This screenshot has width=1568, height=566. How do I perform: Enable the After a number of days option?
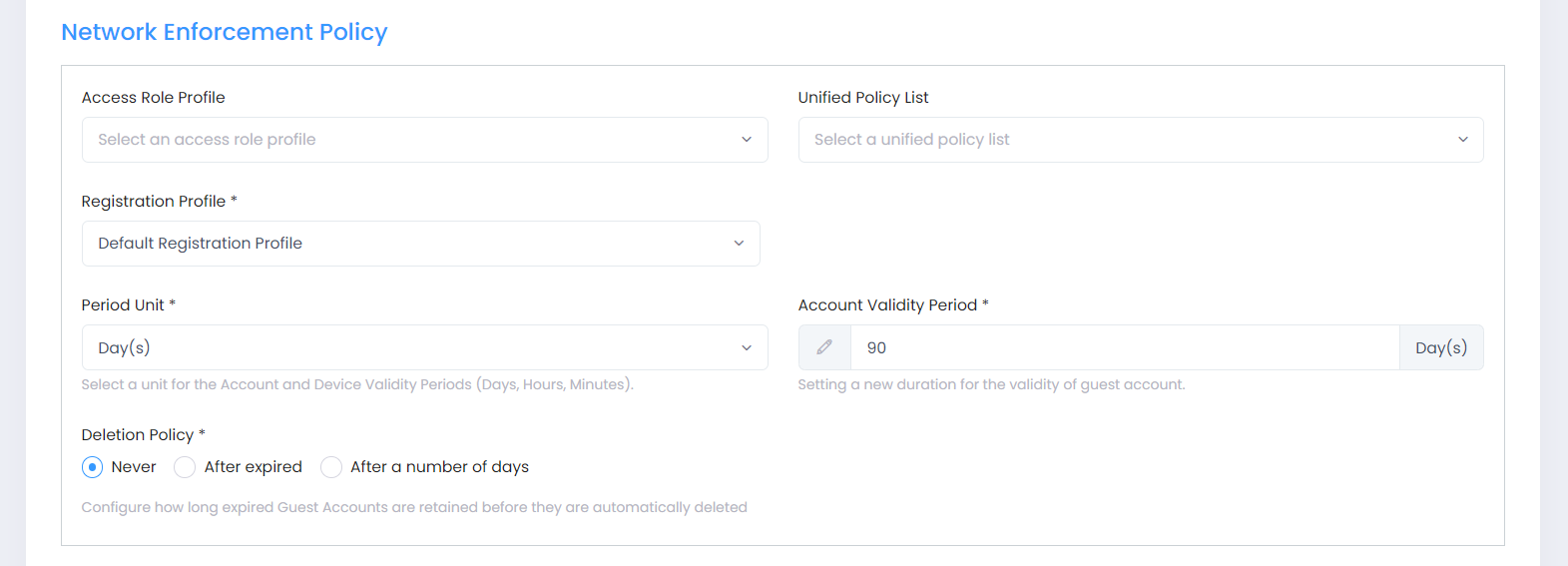pos(331,467)
